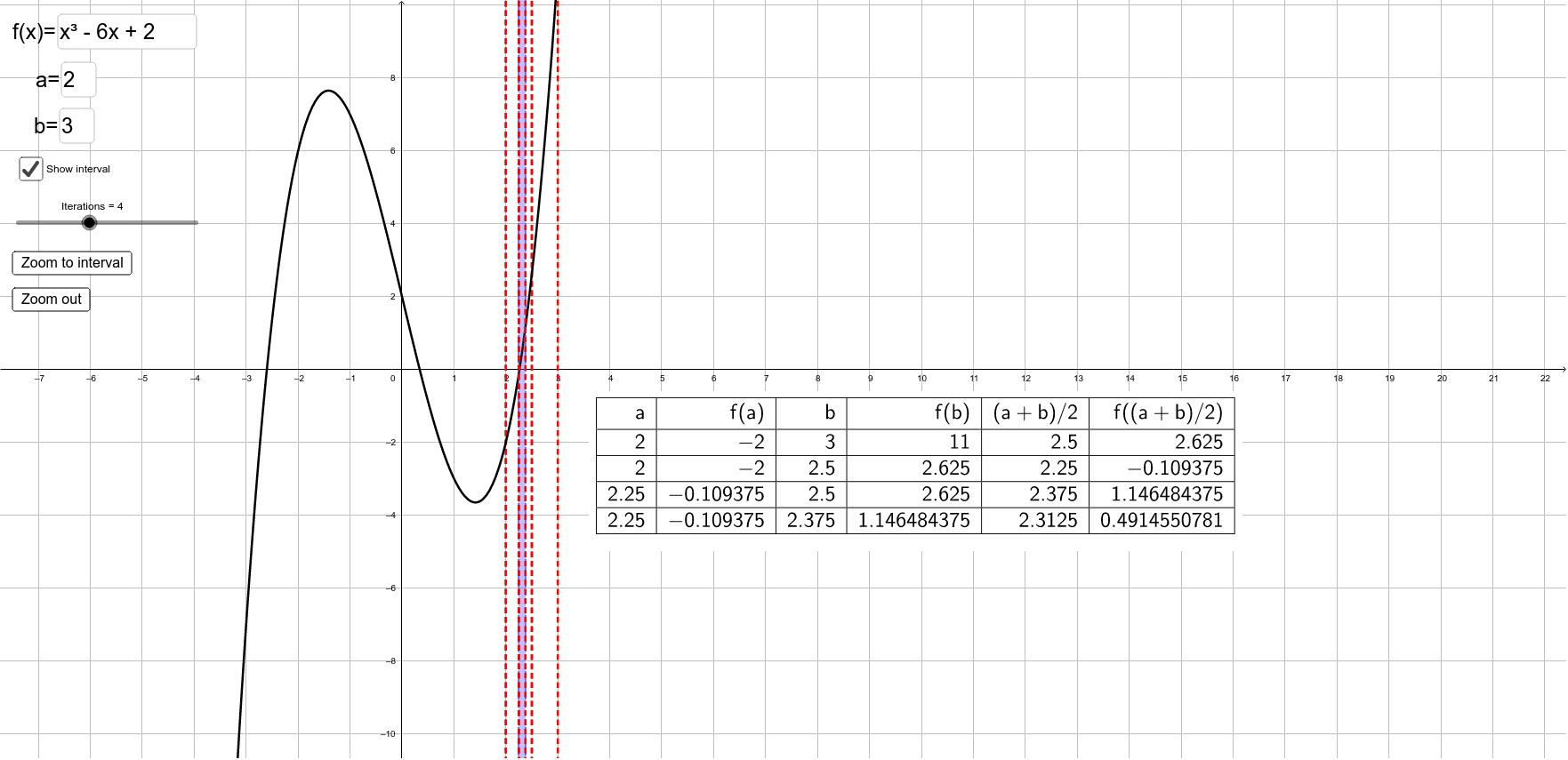Click the input box for a
1568x760 pixels.
pyautogui.click(x=78, y=80)
